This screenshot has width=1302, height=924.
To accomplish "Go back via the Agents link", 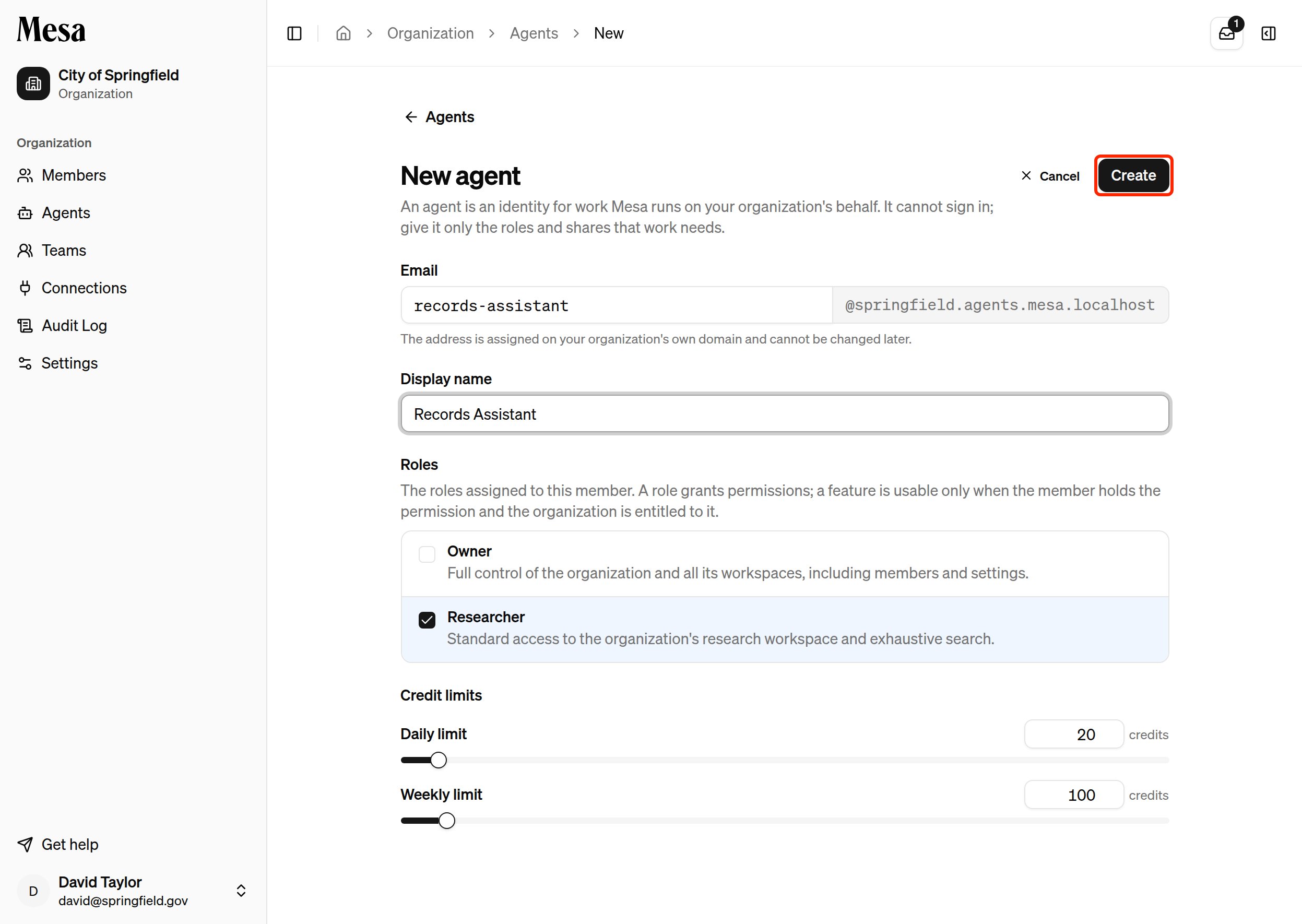I will pyautogui.click(x=440, y=116).
